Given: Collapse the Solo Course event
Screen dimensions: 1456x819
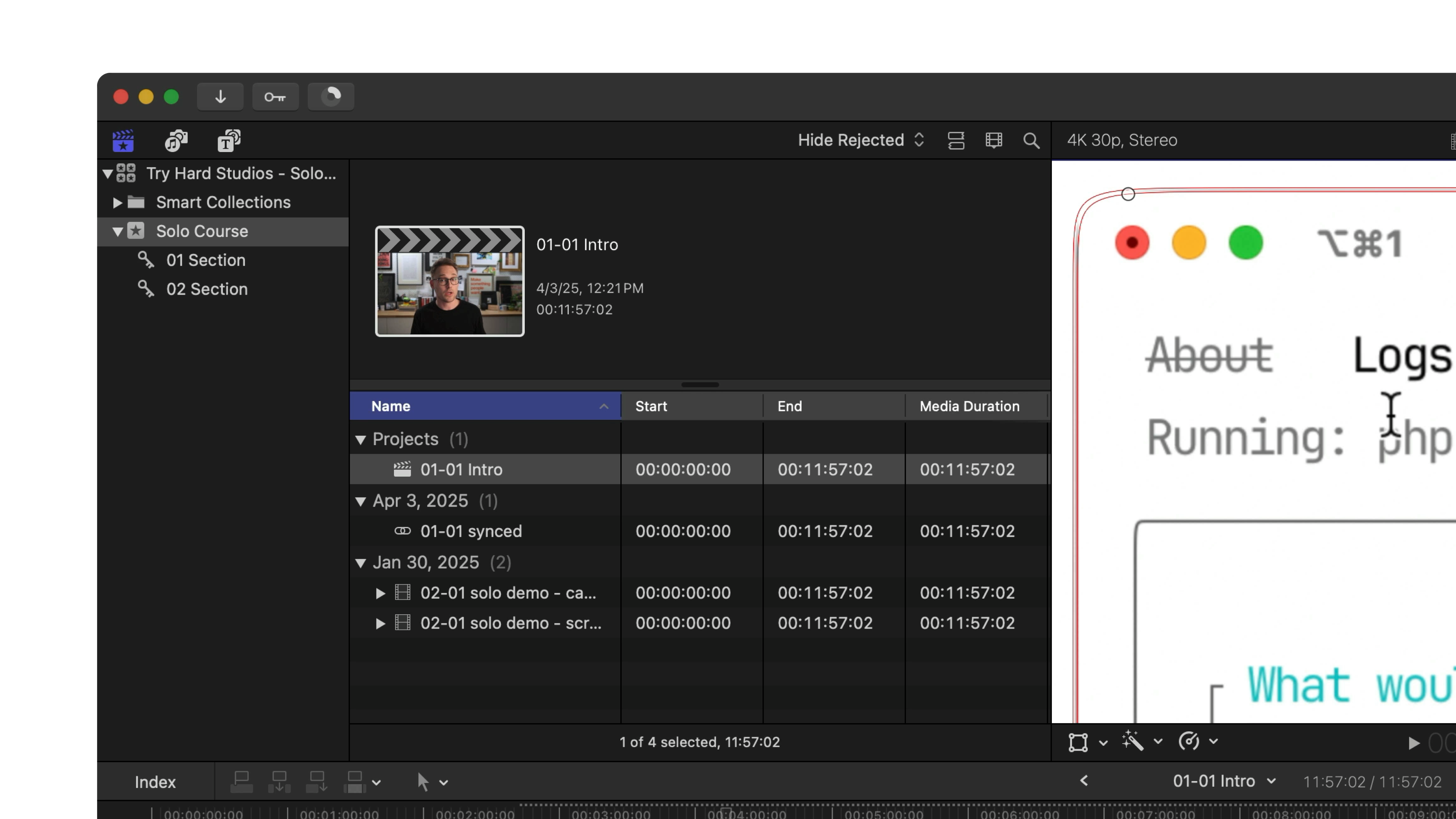Looking at the screenshot, I should point(118,231).
